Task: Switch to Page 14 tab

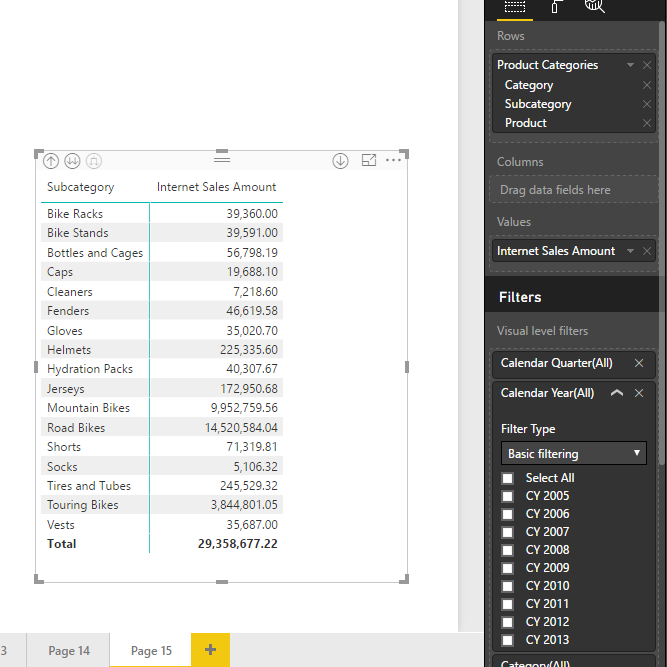Action: pos(68,650)
